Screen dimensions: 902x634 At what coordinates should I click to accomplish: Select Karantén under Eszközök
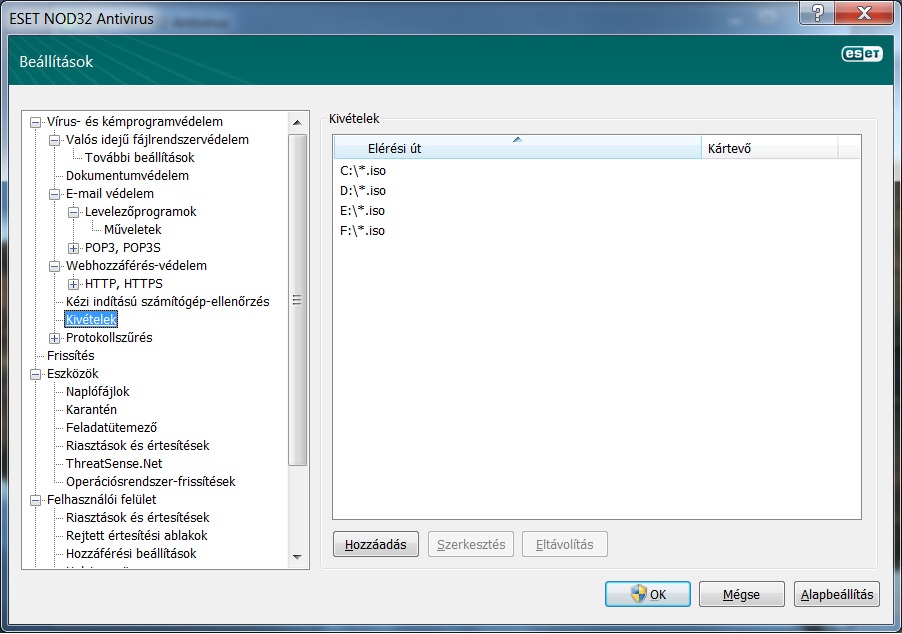(91, 410)
